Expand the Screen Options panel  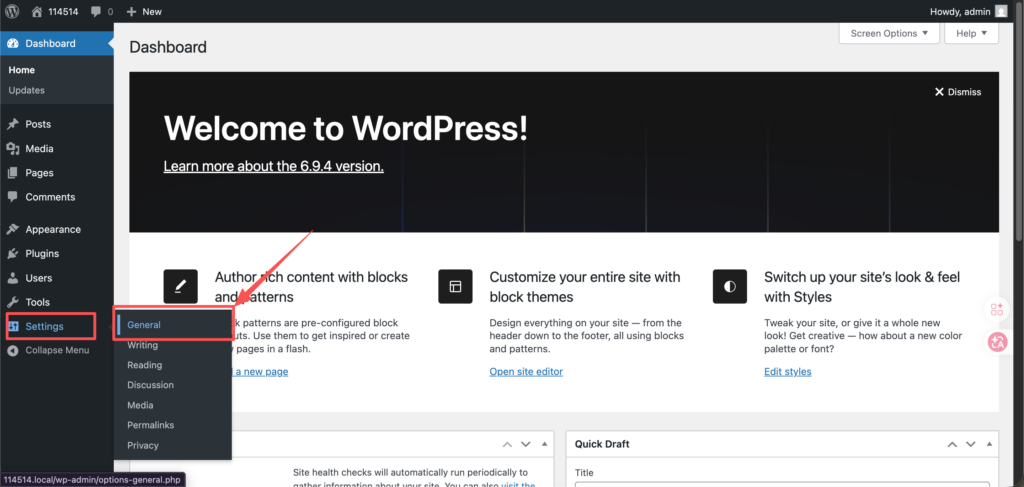(889, 33)
